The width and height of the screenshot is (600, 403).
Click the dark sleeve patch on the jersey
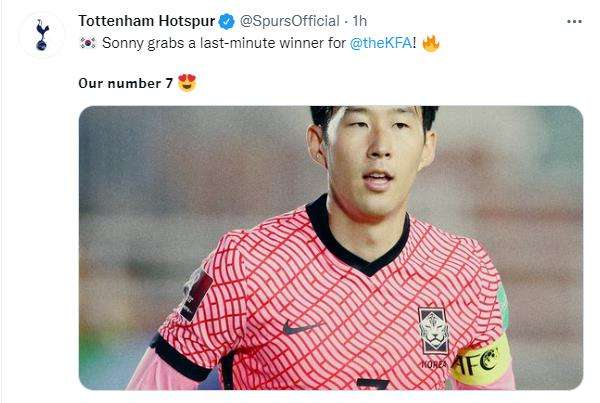pyautogui.click(x=196, y=294)
